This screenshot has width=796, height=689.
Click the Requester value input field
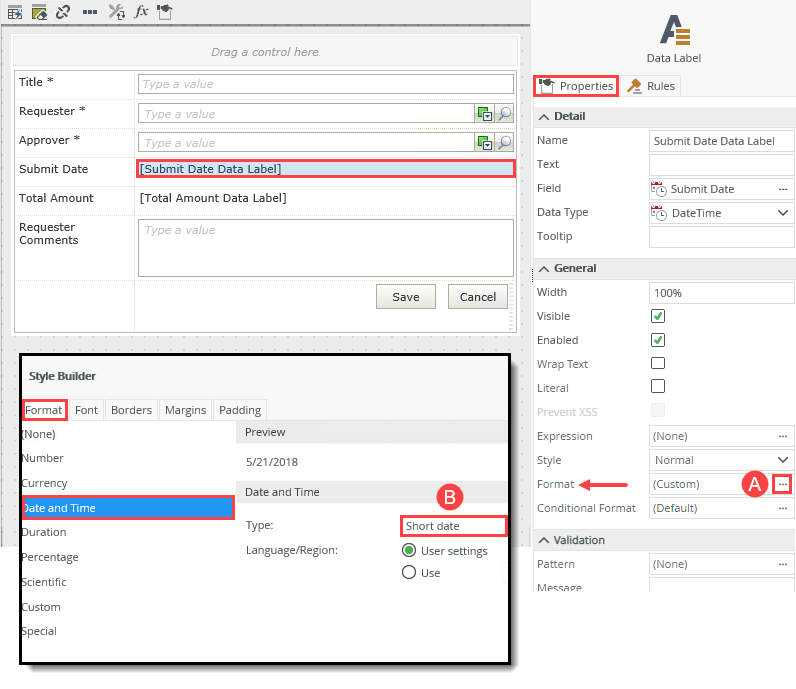click(306, 114)
